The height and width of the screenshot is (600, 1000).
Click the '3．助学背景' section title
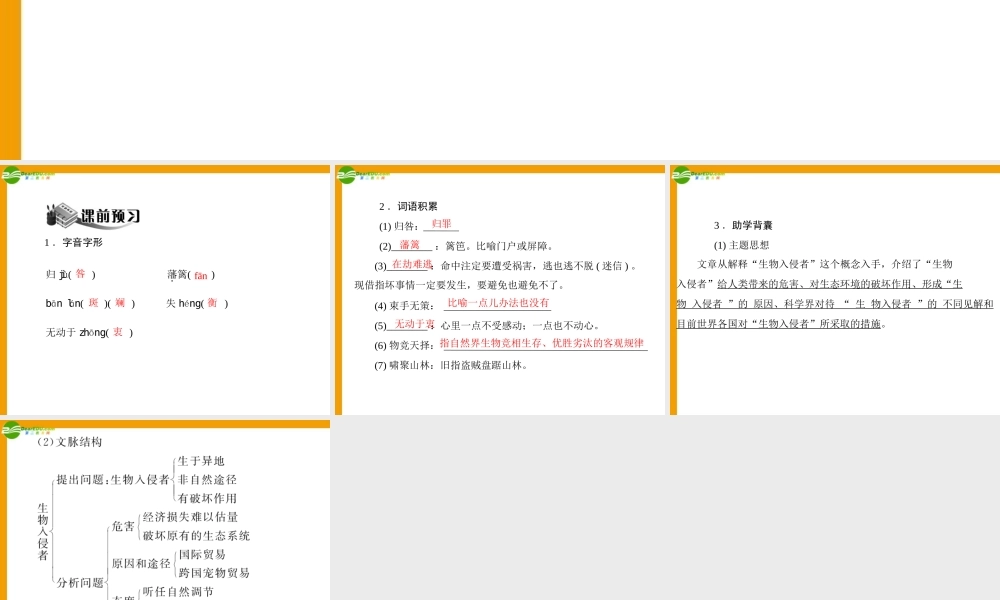[743, 225]
